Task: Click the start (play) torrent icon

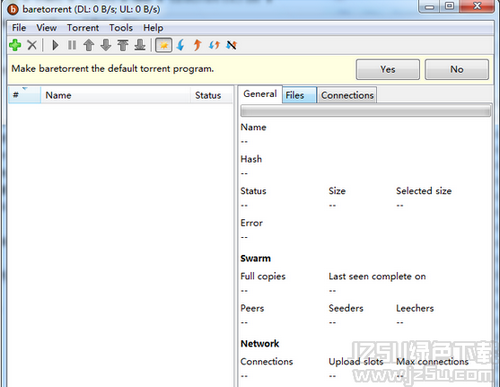Action: click(x=55, y=45)
